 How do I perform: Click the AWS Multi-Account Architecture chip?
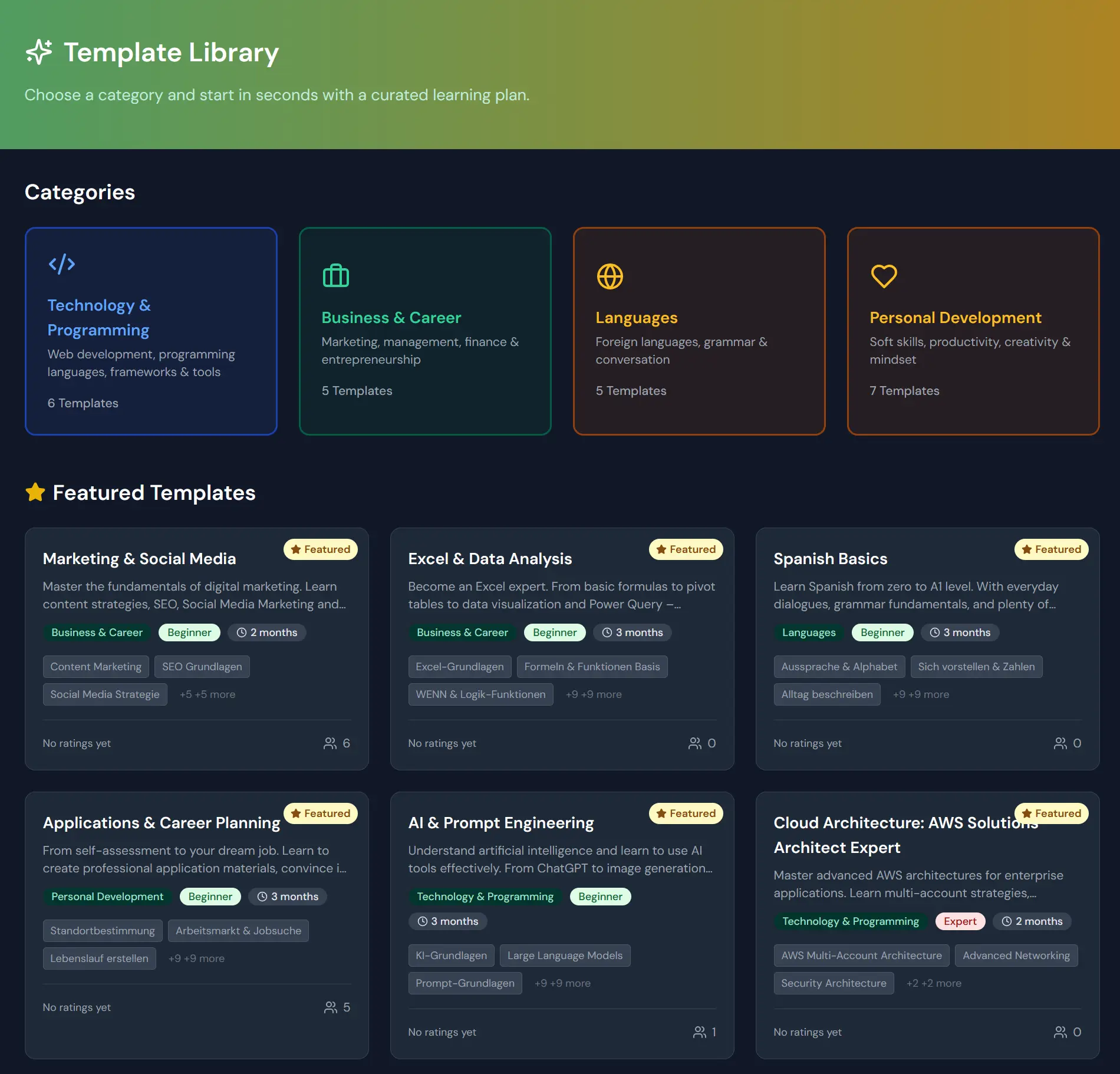(x=862, y=956)
